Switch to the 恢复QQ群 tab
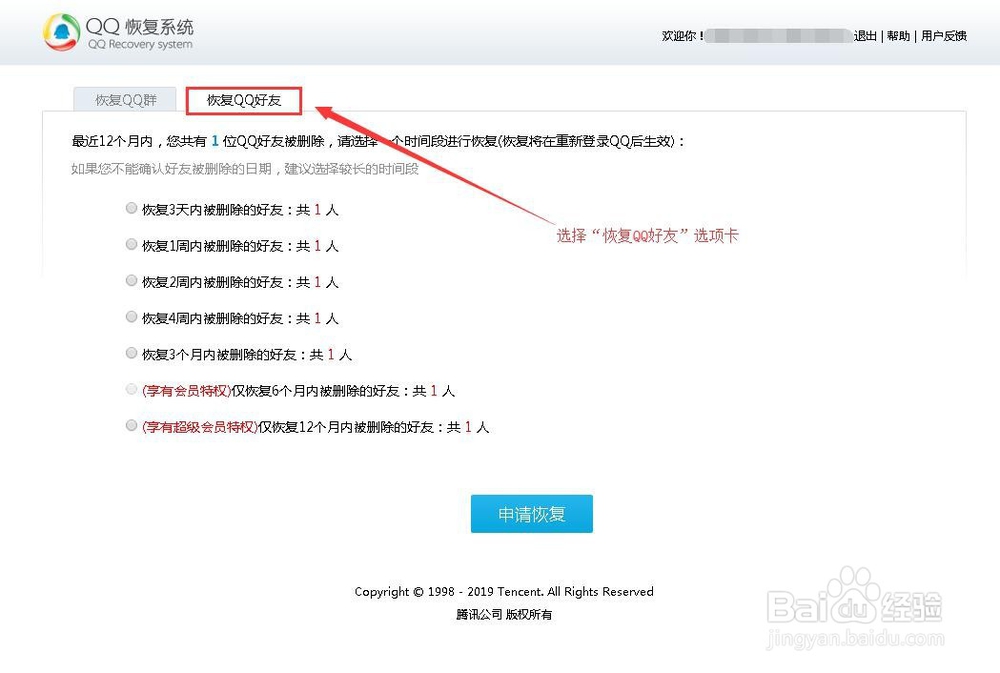1000x673 pixels. coord(124,99)
